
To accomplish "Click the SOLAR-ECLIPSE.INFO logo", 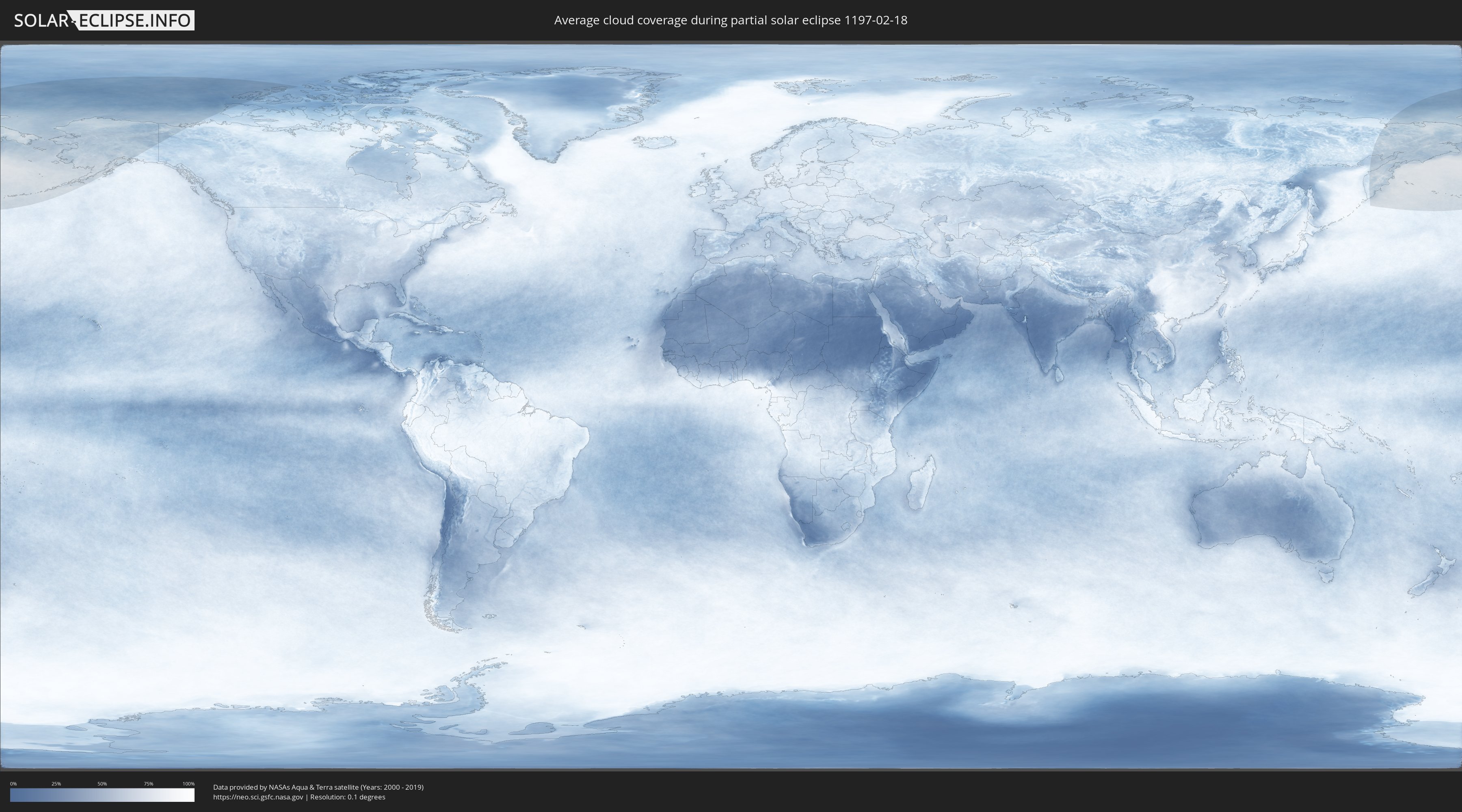I will click(x=103, y=20).
